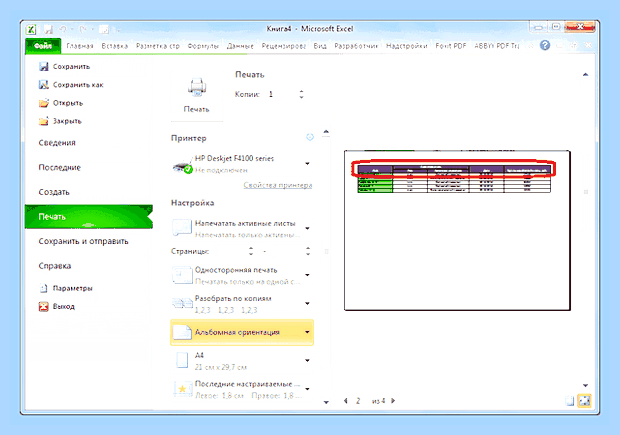Click preview pane scroll down arrow
Image resolution: width=620 pixels, height=435 pixels.
[x=586, y=385]
